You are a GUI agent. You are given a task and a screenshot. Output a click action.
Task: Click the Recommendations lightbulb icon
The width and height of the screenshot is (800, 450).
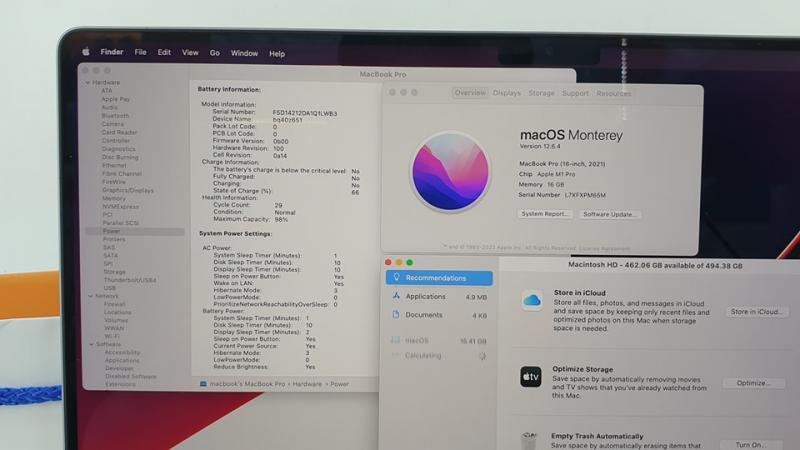coord(396,278)
